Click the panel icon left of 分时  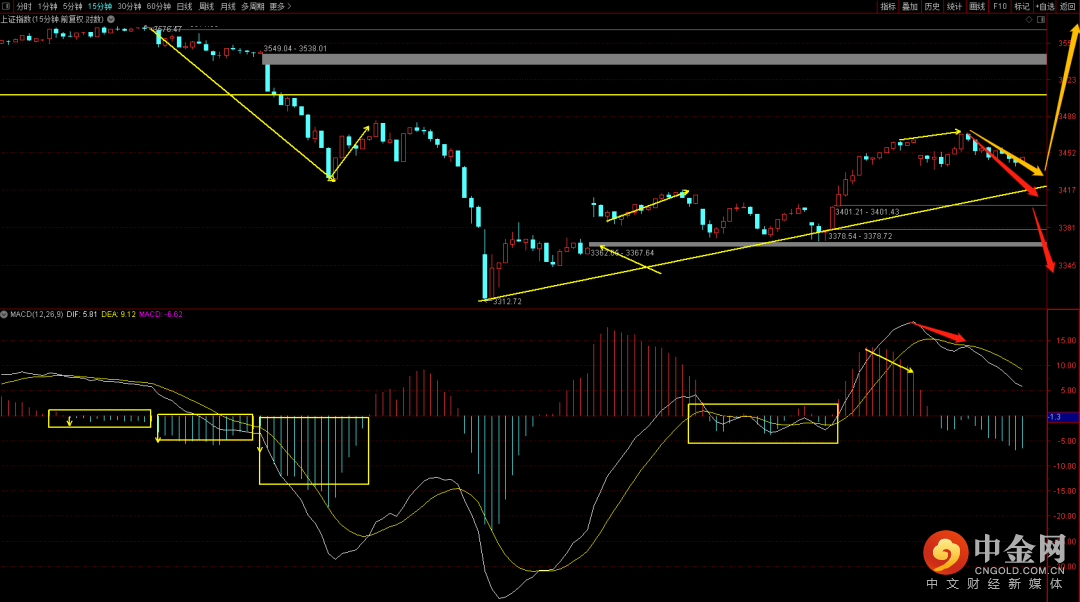7,6
